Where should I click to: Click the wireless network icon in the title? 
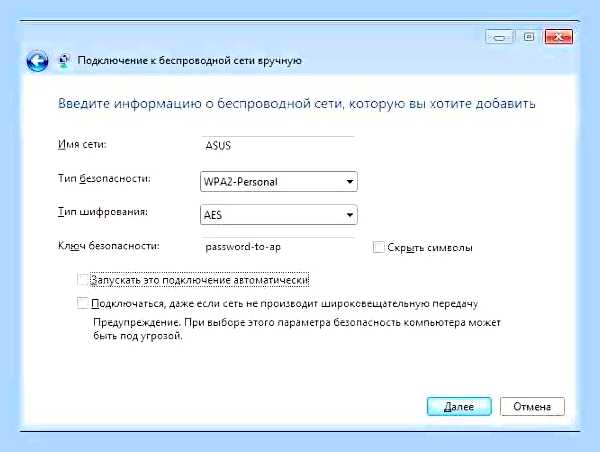coord(64,61)
